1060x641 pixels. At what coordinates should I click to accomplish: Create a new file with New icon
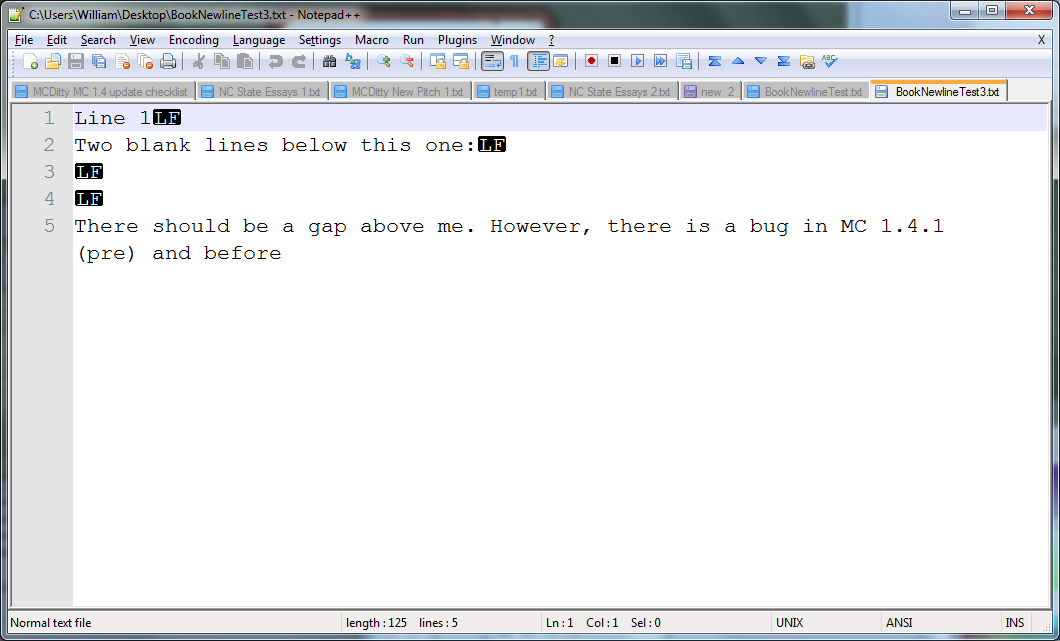point(30,62)
